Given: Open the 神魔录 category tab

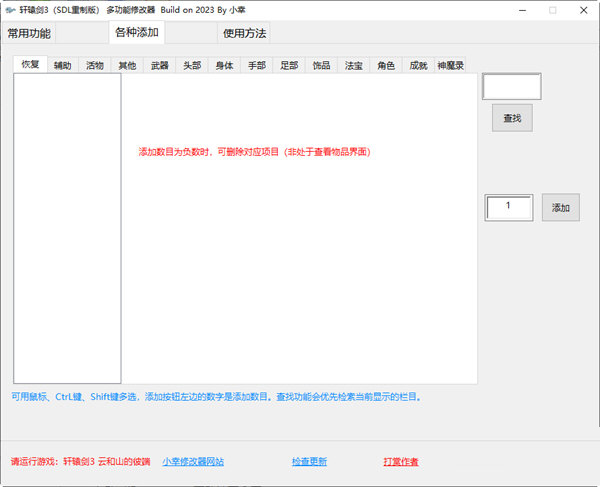Looking at the screenshot, I should (x=450, y=65).
